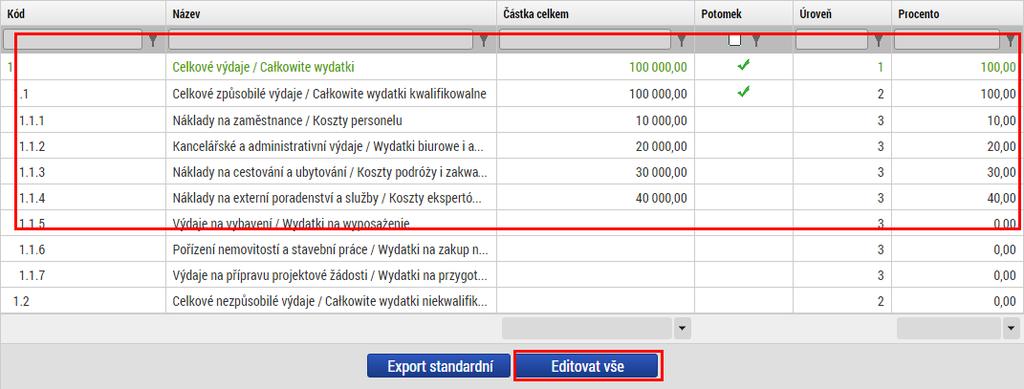Click percent cell 20,00
This screenshot has width=1024, height=389.
(957, 146)
